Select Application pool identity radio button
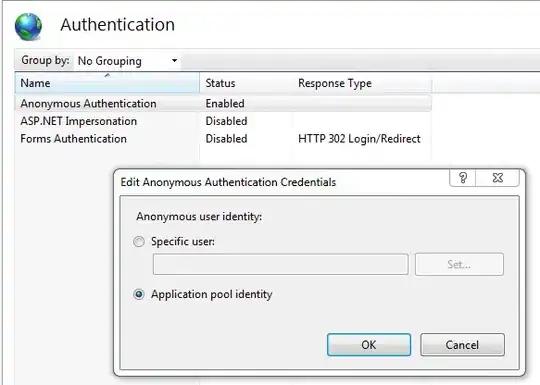This screenshot has width=540, height=385. pos(139,294)
